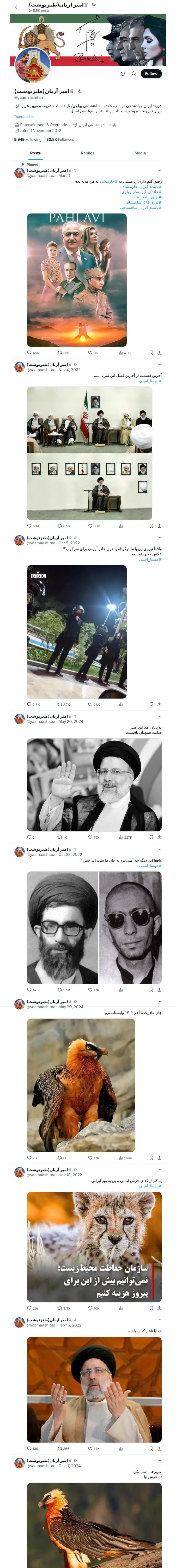The width and height of the screenshot is (176, 1568).
Task: Go back using the arrow icon
Action: pos(17,7)
